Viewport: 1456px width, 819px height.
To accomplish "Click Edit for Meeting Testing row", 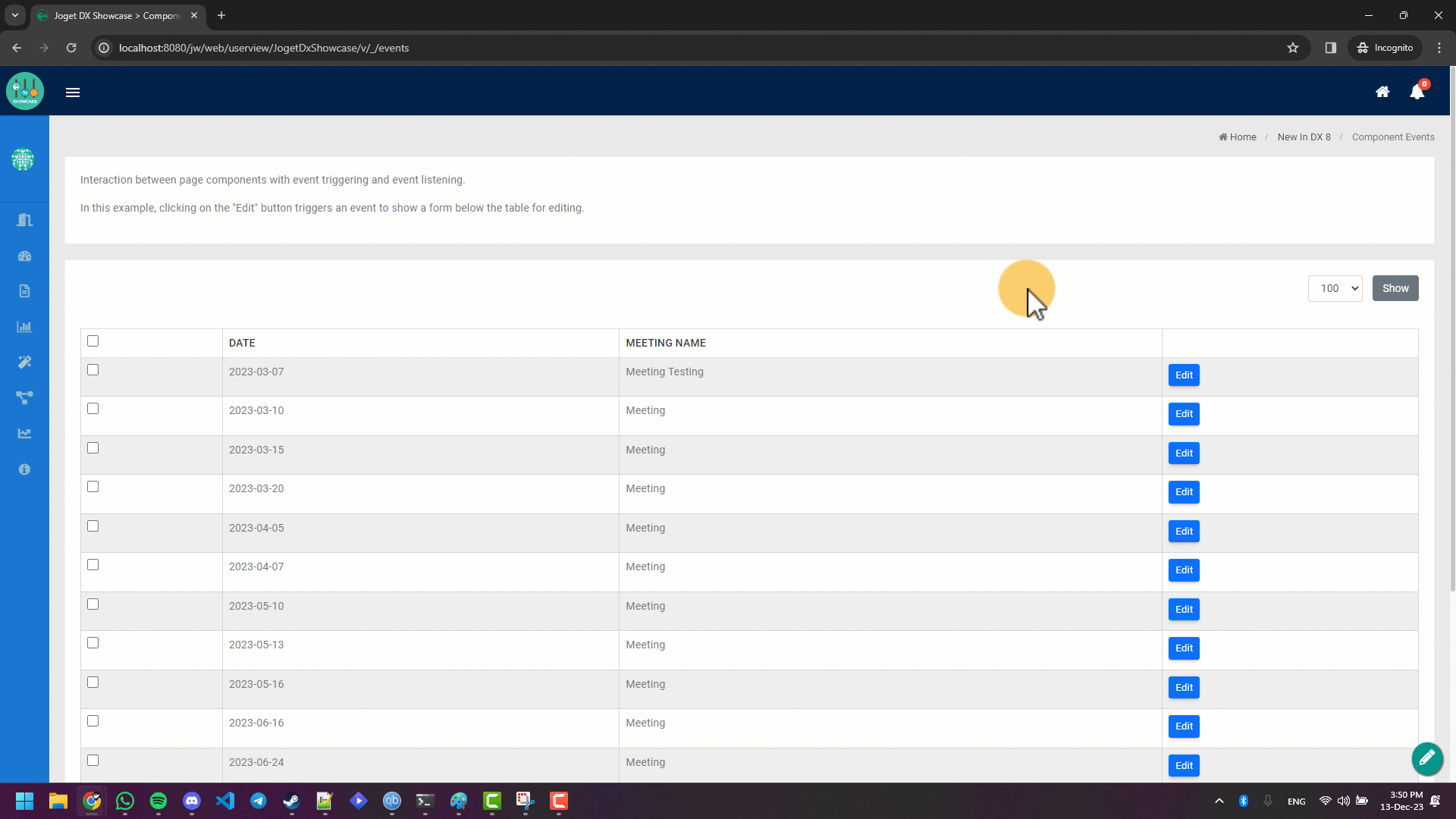I will coord(1183,375).
